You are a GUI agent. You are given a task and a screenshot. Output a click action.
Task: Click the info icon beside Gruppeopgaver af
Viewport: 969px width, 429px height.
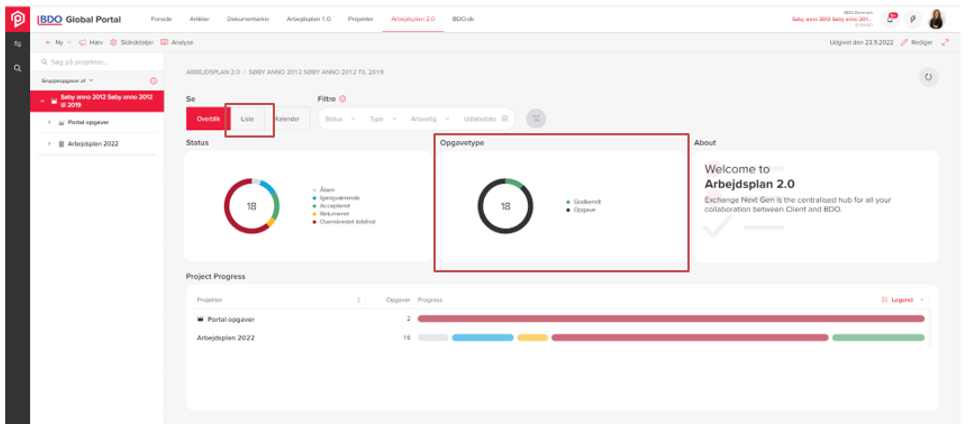[154, 81]
